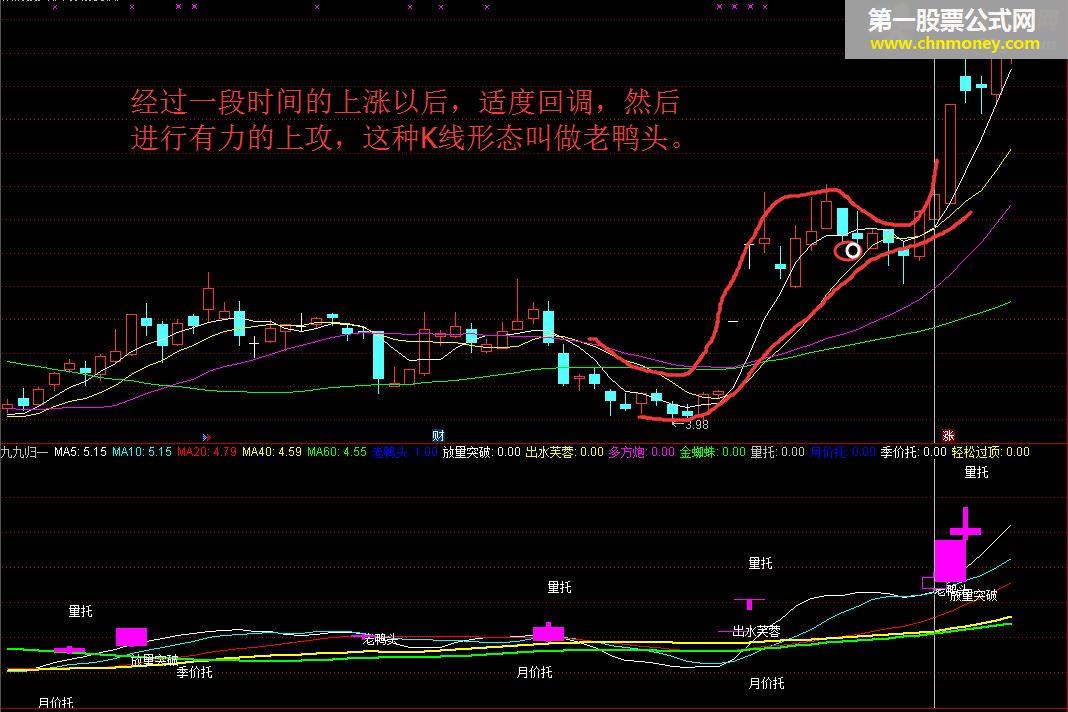The width and height of the screenshot is (1068, 712).
Task: Click the MA10: 5.15 value
Action: (x=142, y=452)
